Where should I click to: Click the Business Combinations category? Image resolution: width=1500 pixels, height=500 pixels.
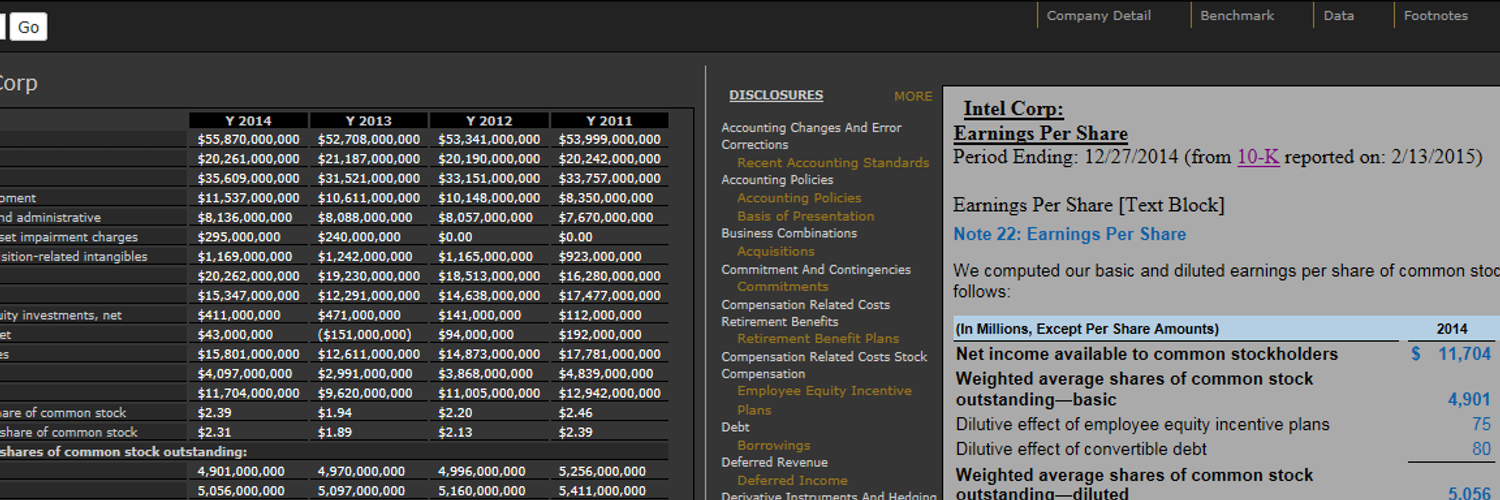tap(789, 233)
